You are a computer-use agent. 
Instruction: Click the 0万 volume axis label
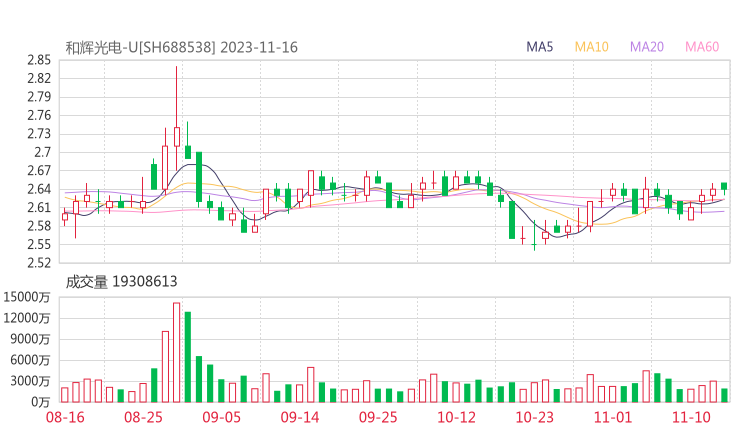click(x=41, y=402)
